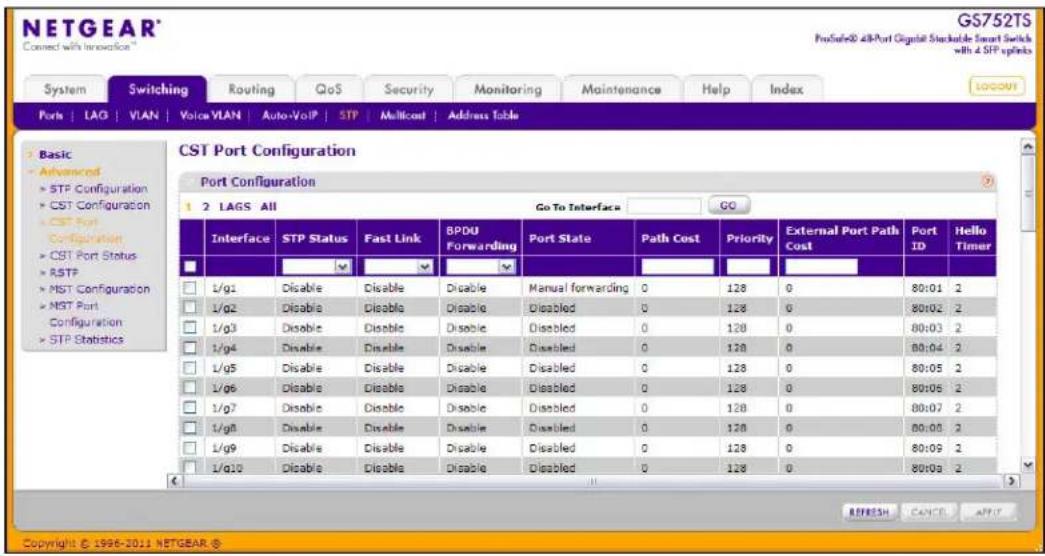Screen dimensions: 1045x556
Task: Click the GO button
Action: pyautogui.click(x=730, y=207)
